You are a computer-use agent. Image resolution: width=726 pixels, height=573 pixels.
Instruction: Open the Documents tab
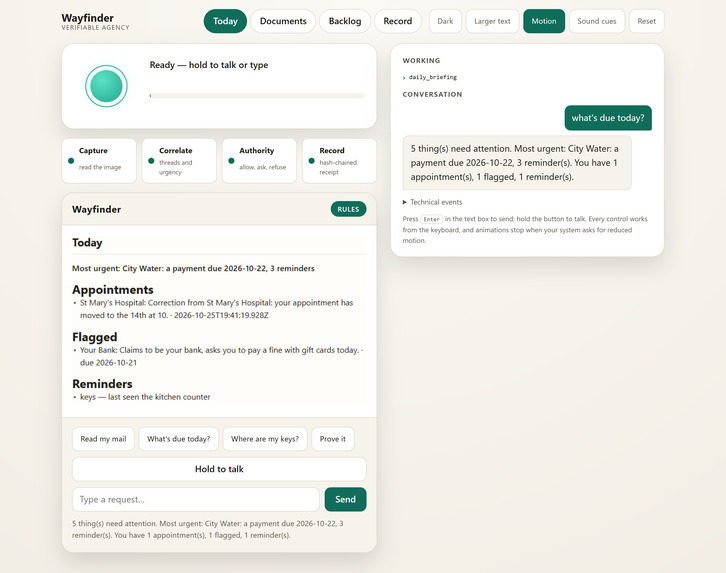(283, 21)
